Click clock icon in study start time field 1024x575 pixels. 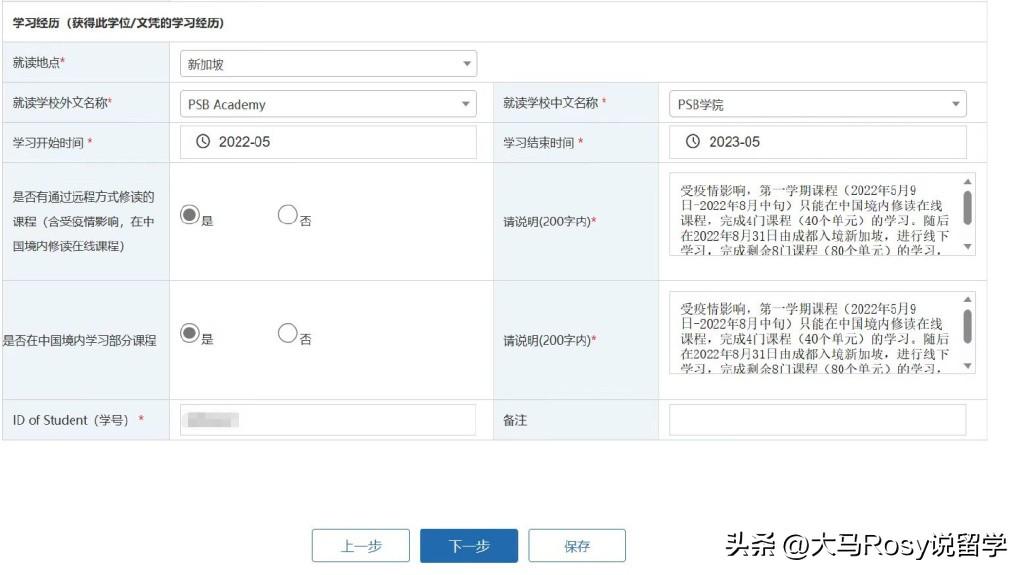tap(203, 142)
